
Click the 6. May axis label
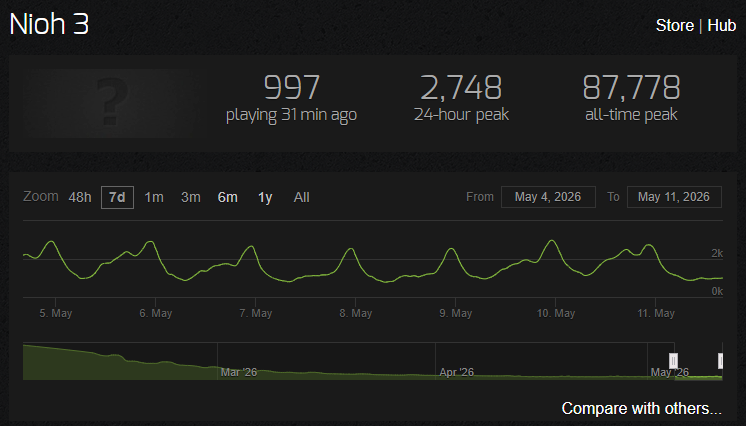click(156, 313)
